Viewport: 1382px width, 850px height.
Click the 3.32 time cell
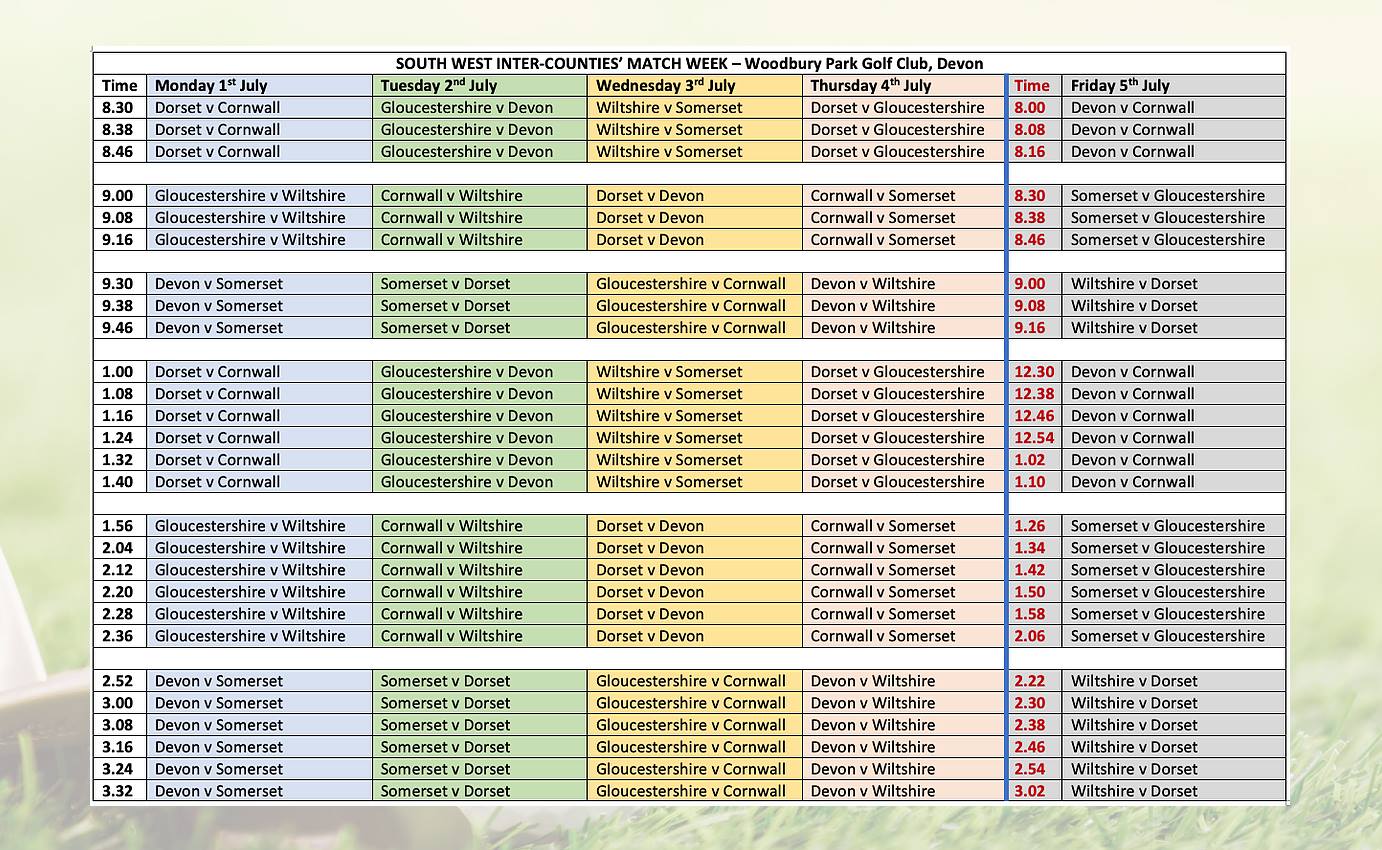click(x=120, y=790)
